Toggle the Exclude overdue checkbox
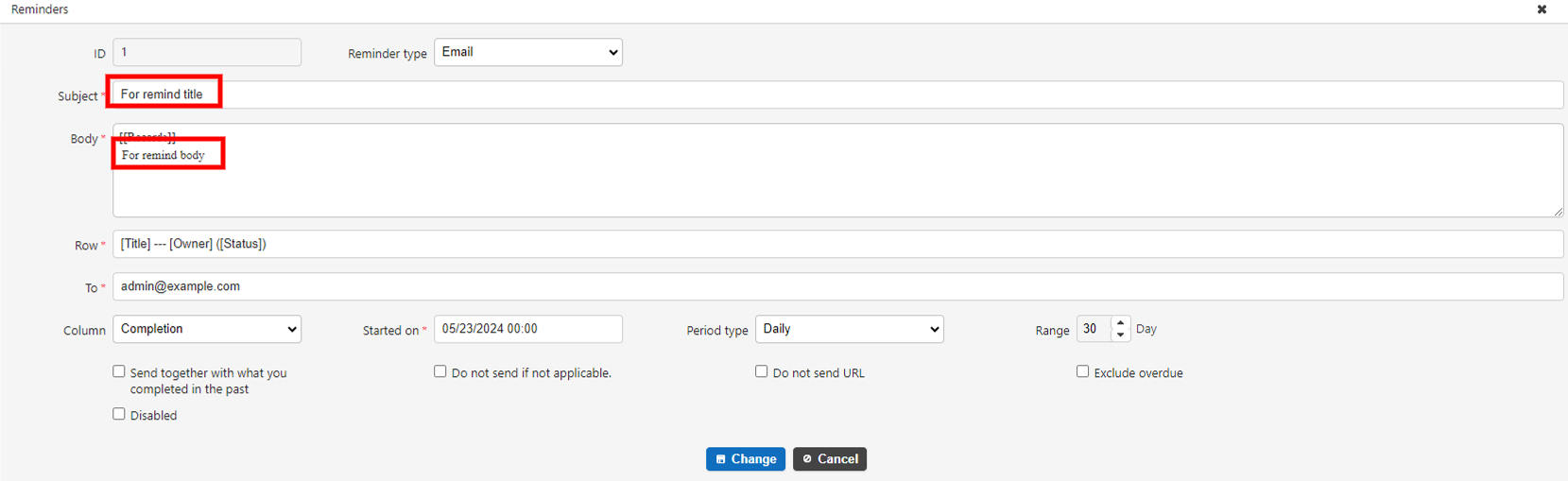The image size is (1568, 481). [1083, 371]
